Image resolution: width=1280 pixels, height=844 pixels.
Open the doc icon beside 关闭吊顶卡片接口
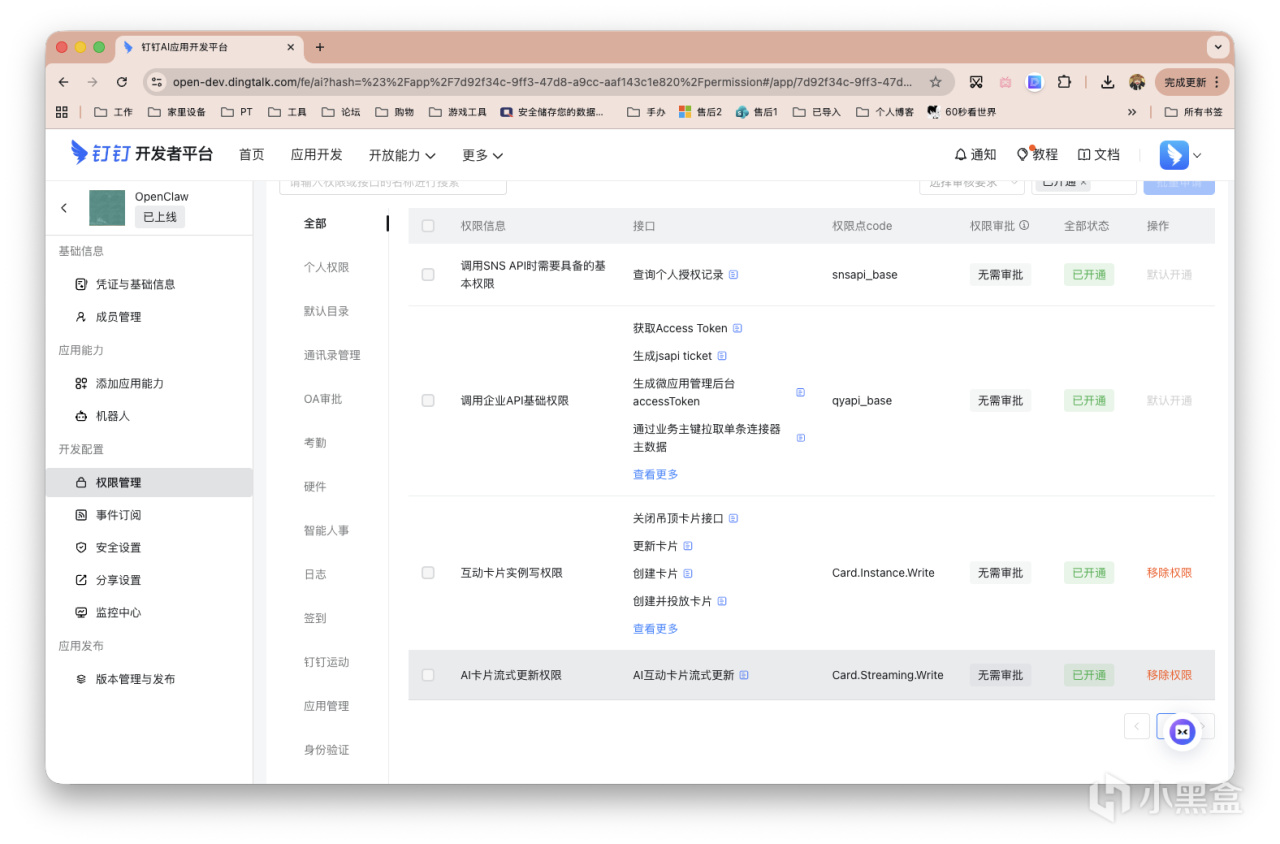click(733, 519)
